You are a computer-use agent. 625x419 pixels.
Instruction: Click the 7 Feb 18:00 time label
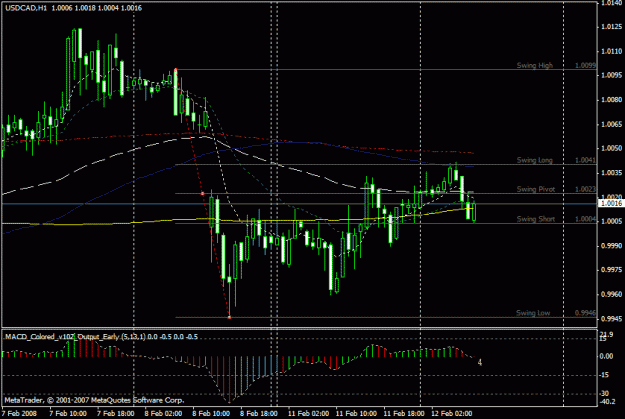click(116, 413)
